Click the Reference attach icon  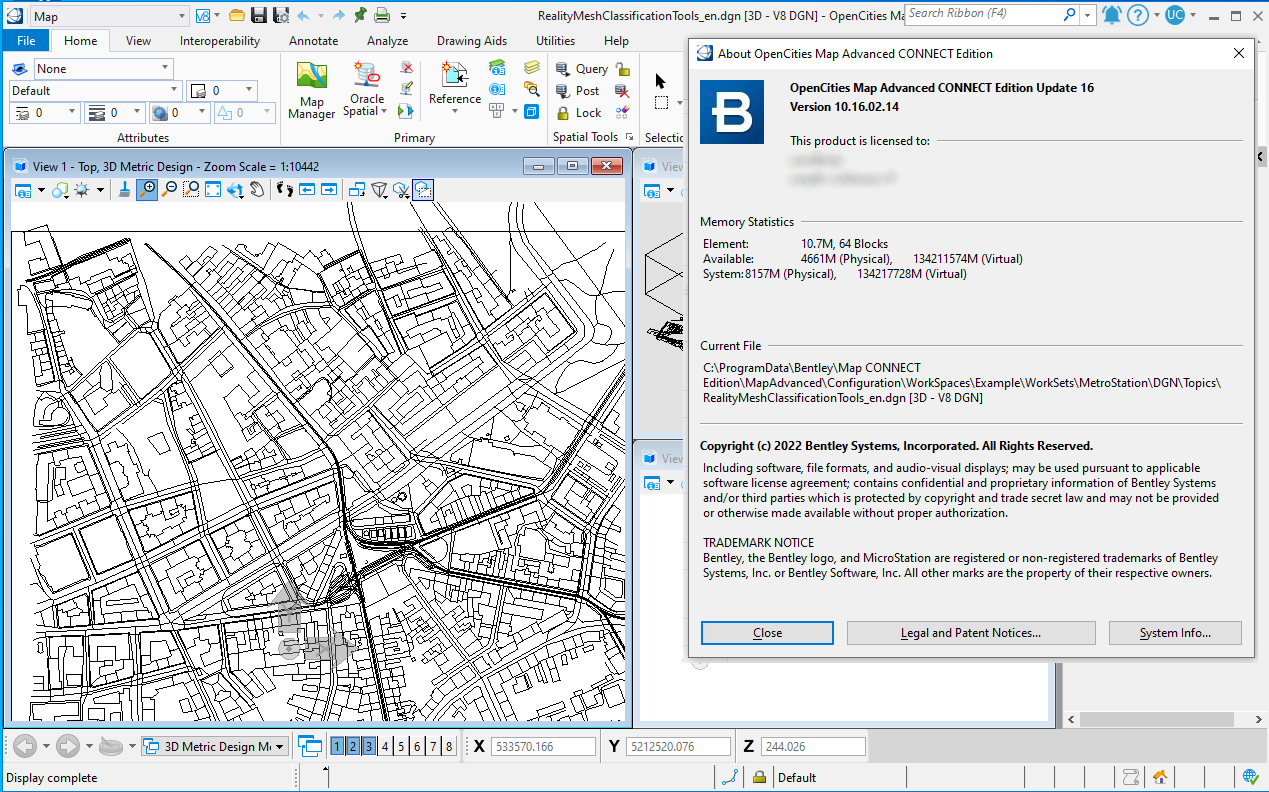[455, 75]
